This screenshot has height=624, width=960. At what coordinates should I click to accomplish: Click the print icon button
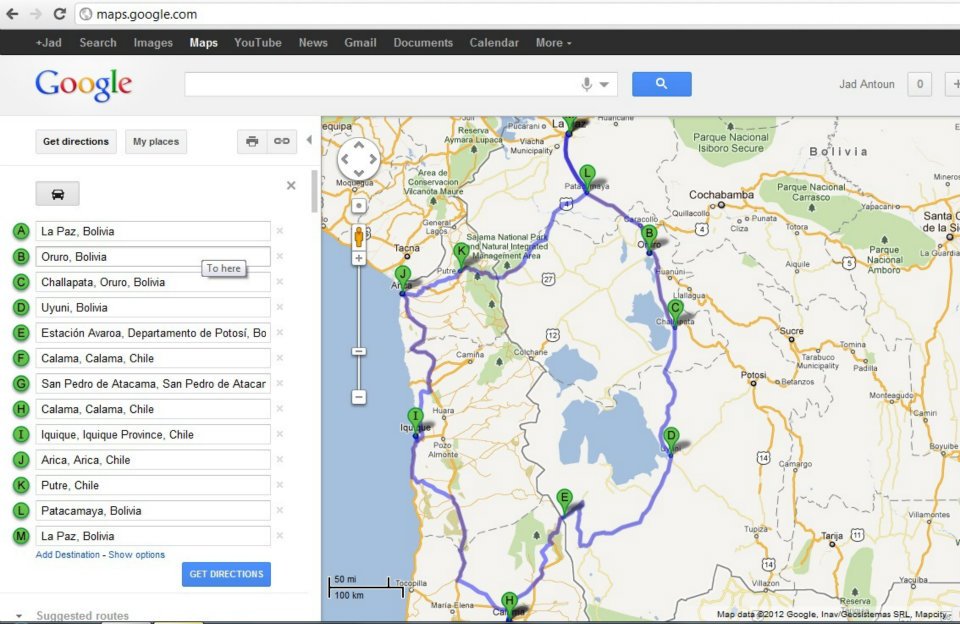coord(252,142)
